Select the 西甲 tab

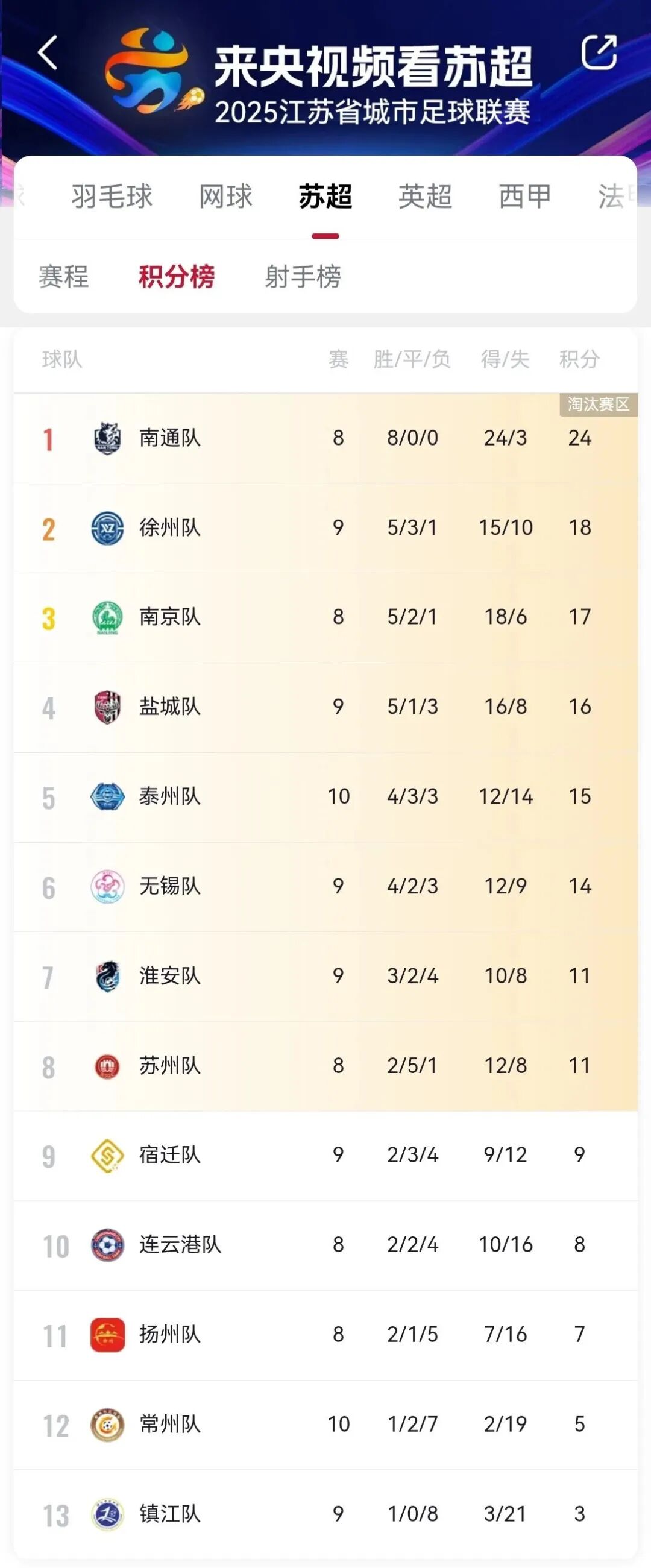pyautogui.click(x=525, y=197)
